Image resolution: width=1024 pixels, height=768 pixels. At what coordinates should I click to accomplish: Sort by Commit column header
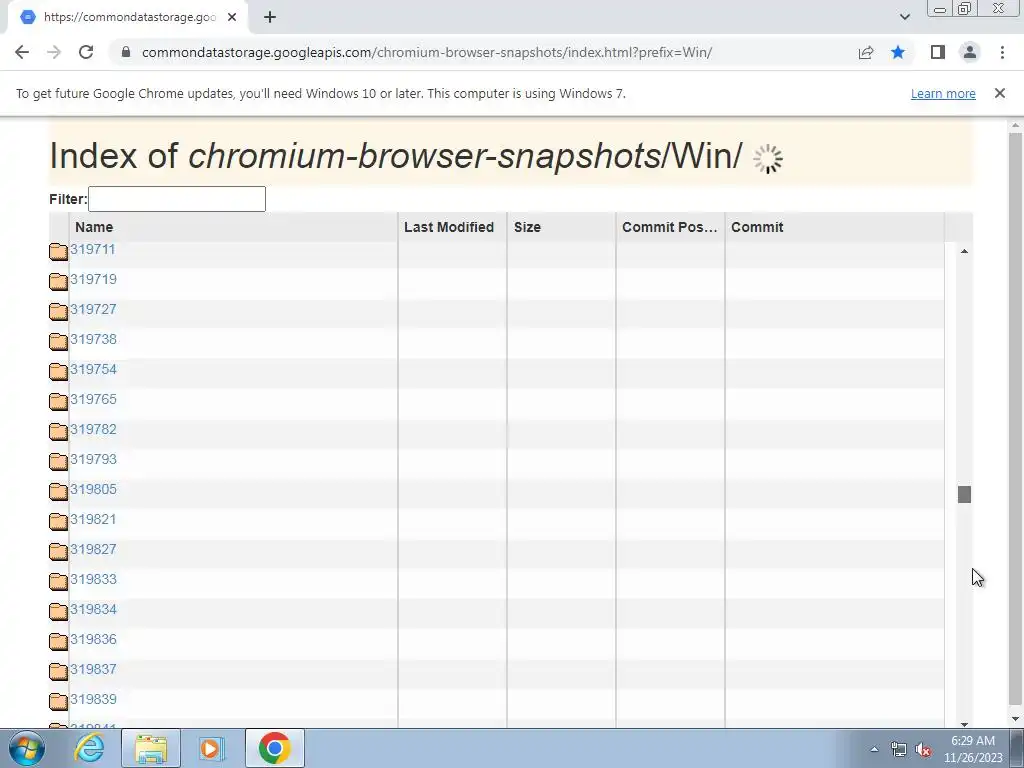835,227
